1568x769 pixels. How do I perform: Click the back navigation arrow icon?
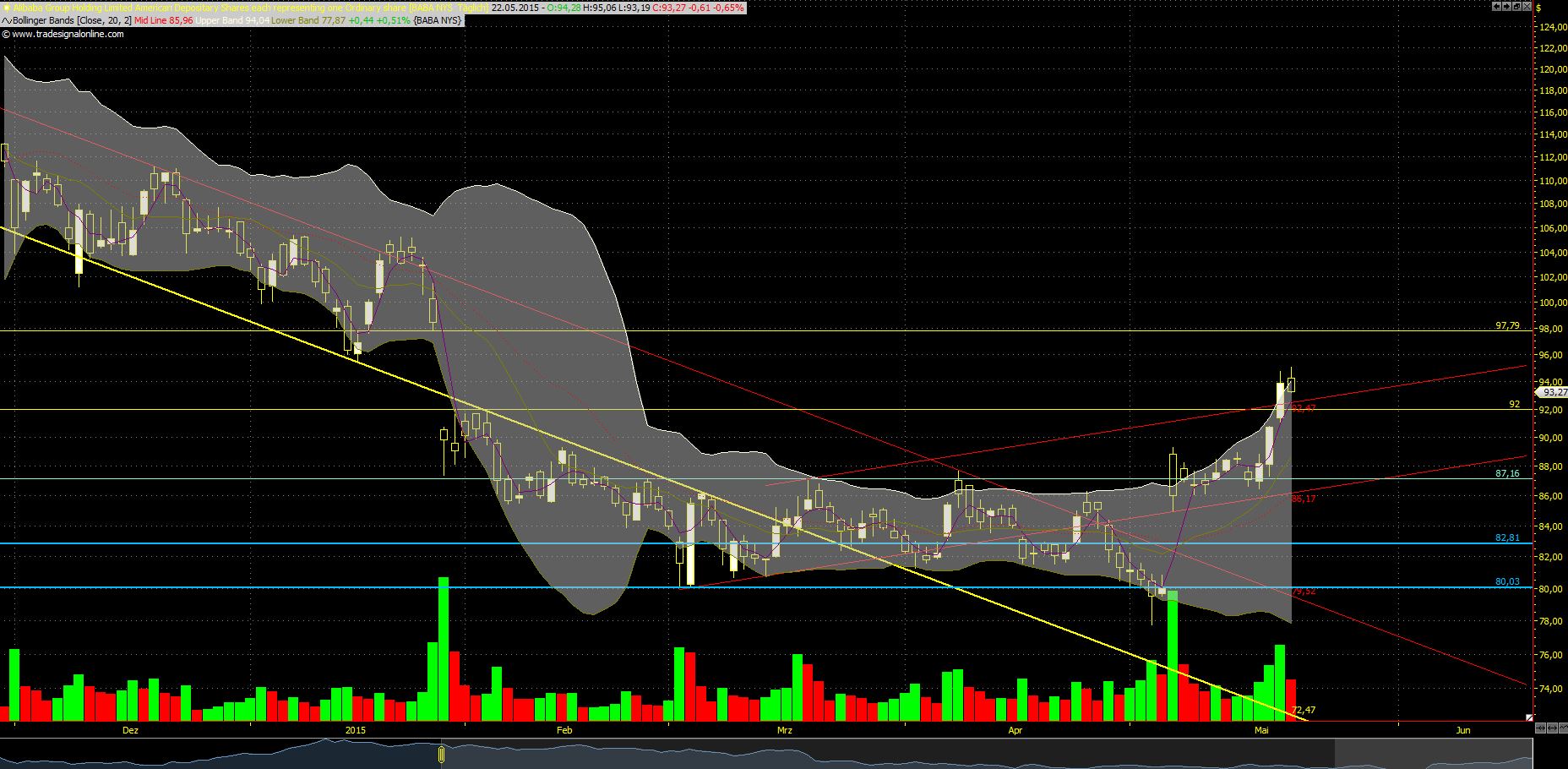tap(1496, 6)
